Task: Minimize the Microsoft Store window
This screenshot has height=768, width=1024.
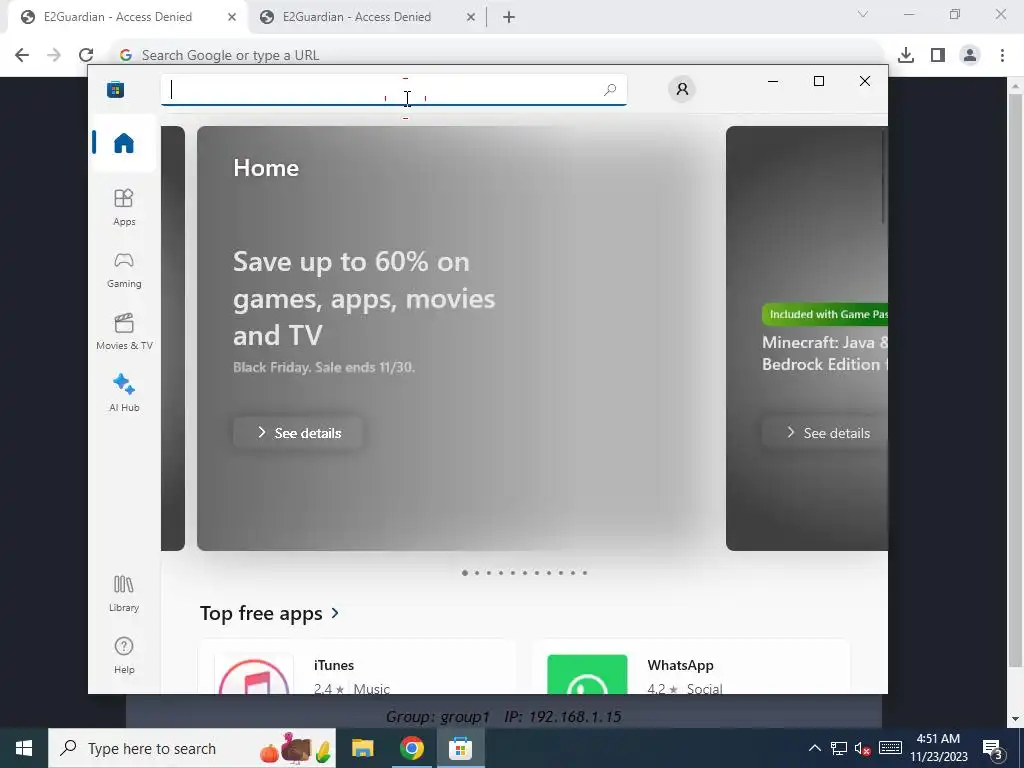Action: click(x=773, y=81)
